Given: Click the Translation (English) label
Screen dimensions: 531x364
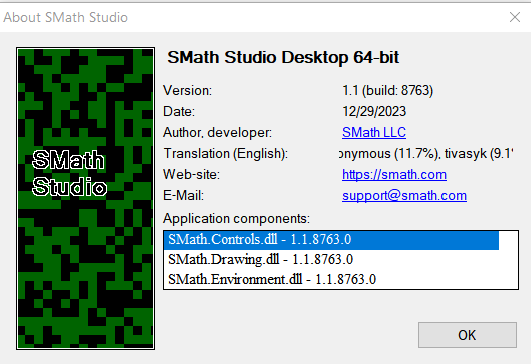Looking at the screenshot, I should coord(226,154).
